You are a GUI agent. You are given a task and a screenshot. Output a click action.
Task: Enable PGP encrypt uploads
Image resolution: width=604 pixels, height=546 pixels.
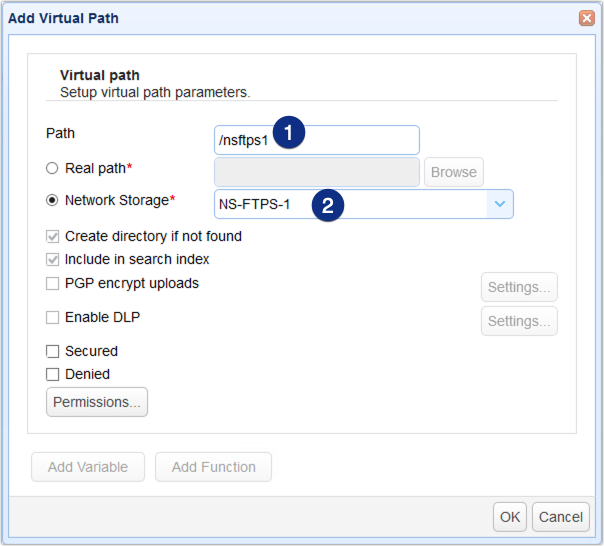[53, 283]
